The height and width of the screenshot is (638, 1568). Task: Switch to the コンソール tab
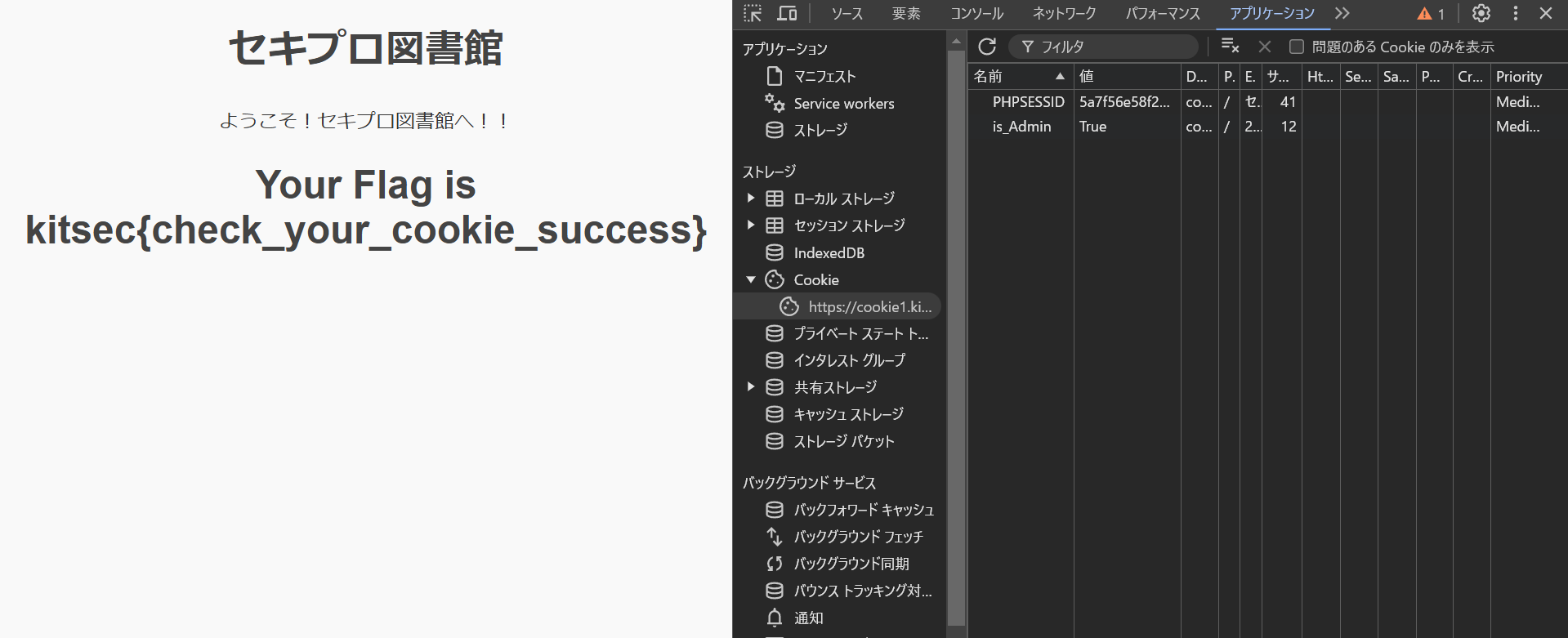[976, 14]
